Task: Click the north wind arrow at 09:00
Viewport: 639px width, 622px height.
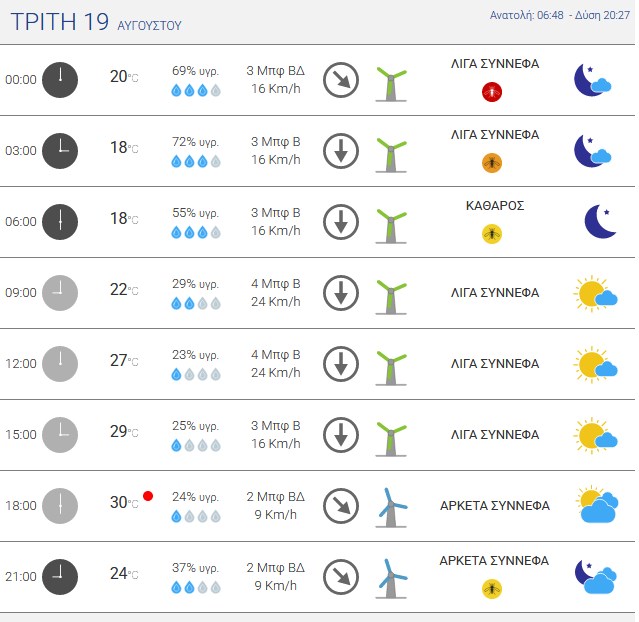Action: [x=341, y=293]
